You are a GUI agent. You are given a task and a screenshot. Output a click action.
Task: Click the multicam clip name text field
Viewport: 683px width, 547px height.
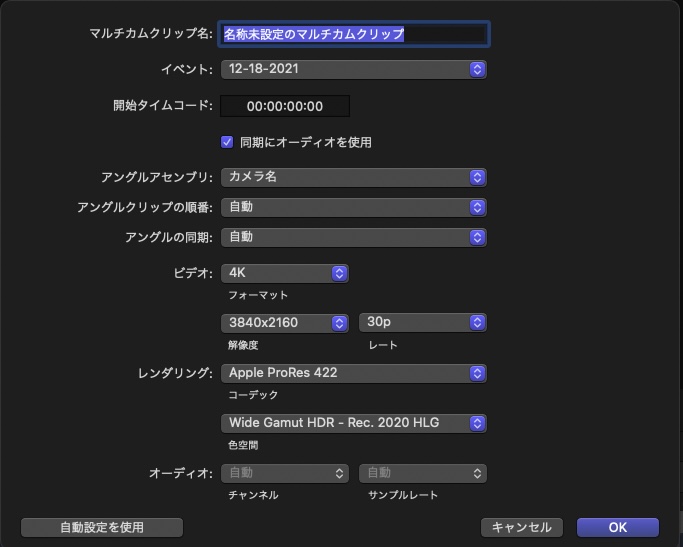click(354, 34)
